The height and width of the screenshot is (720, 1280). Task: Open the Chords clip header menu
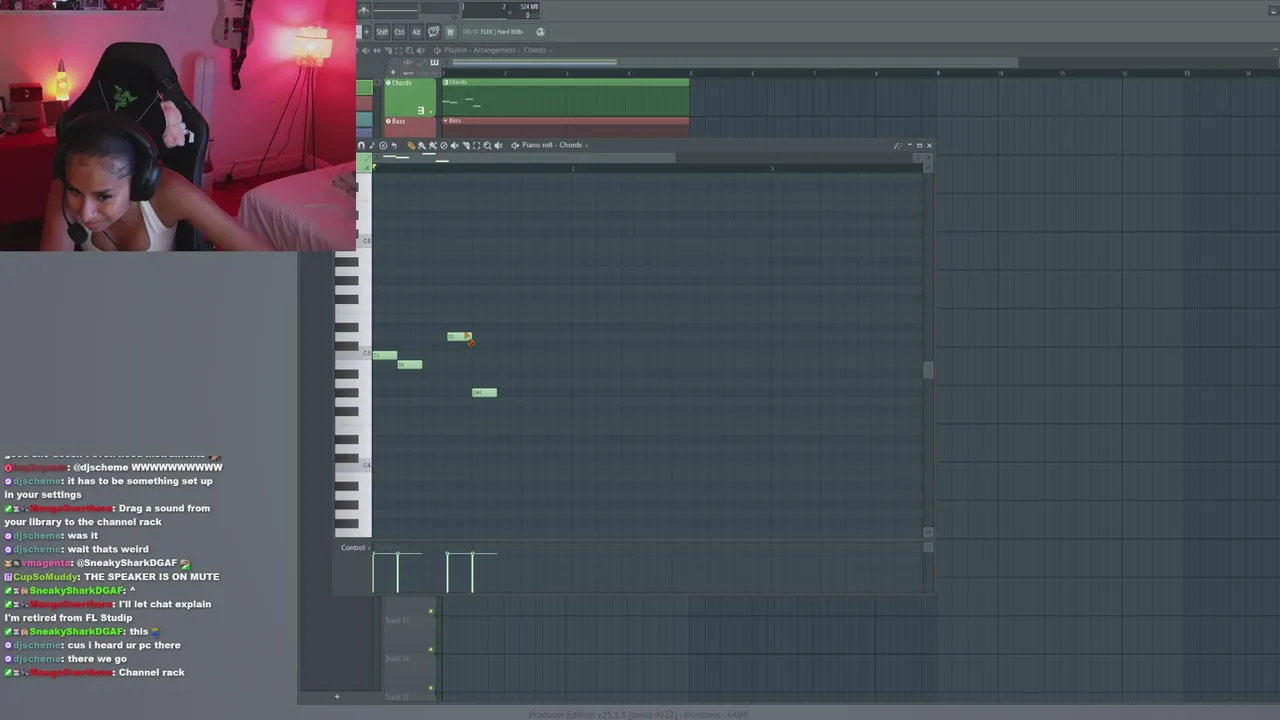click(x=446, y=82)
